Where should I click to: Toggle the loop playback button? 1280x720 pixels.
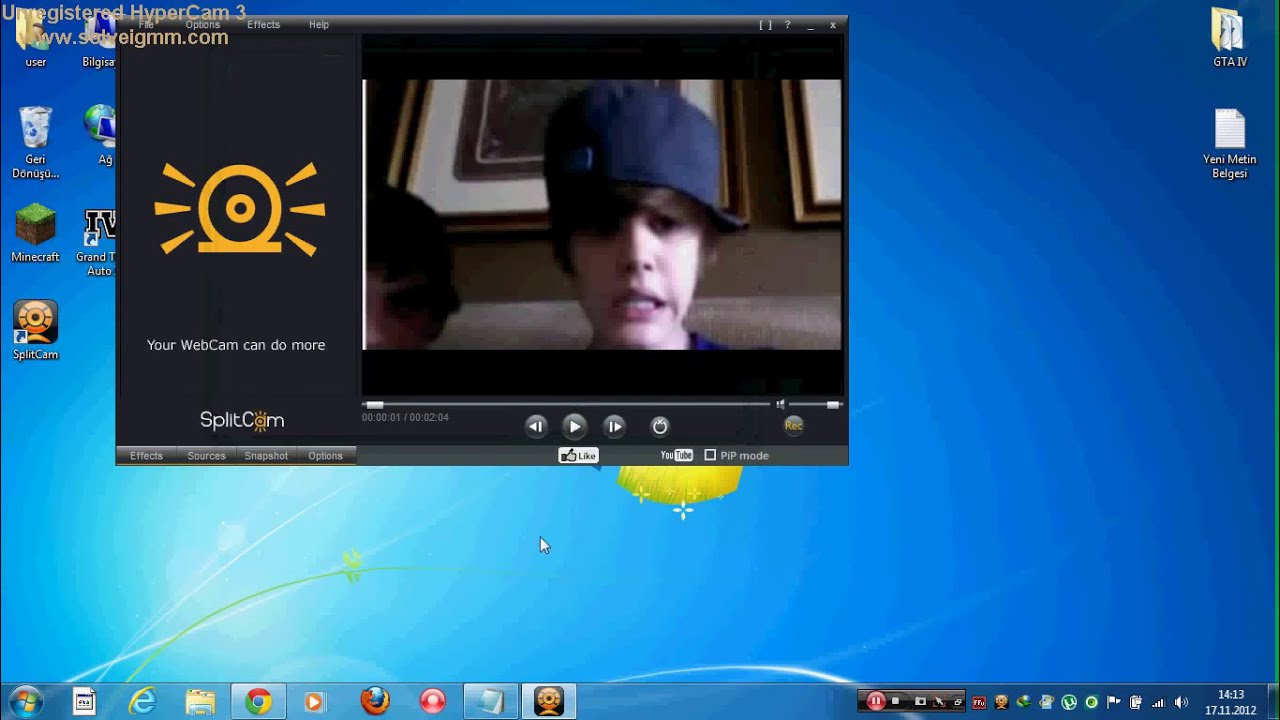(660, 426)
